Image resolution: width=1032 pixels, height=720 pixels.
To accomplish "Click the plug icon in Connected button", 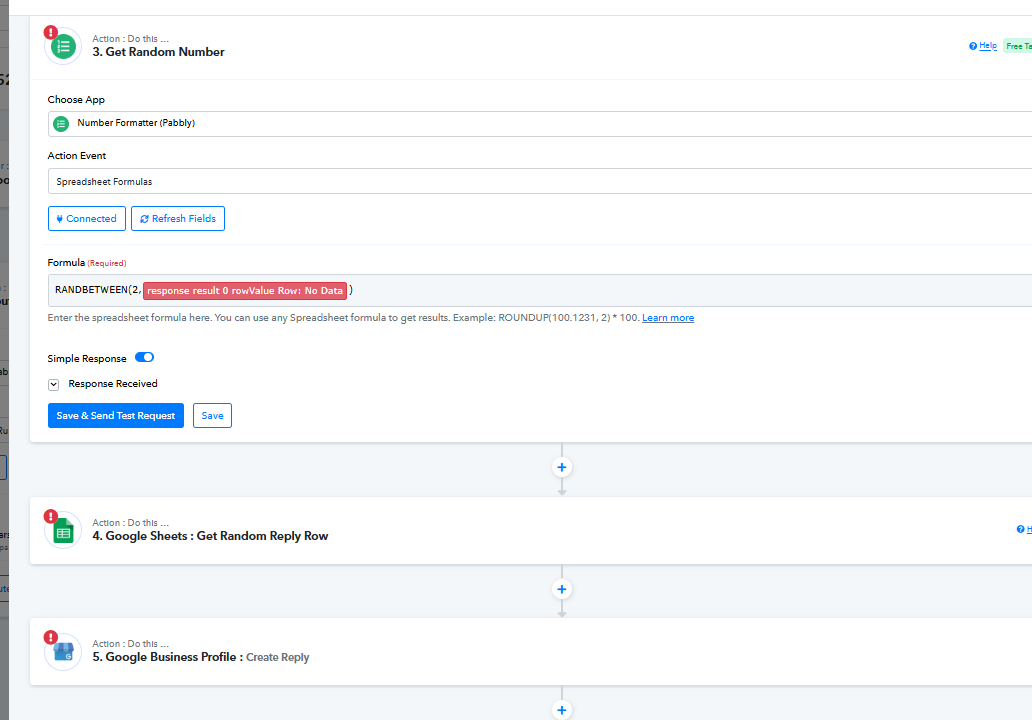I will tap(59, 219).
